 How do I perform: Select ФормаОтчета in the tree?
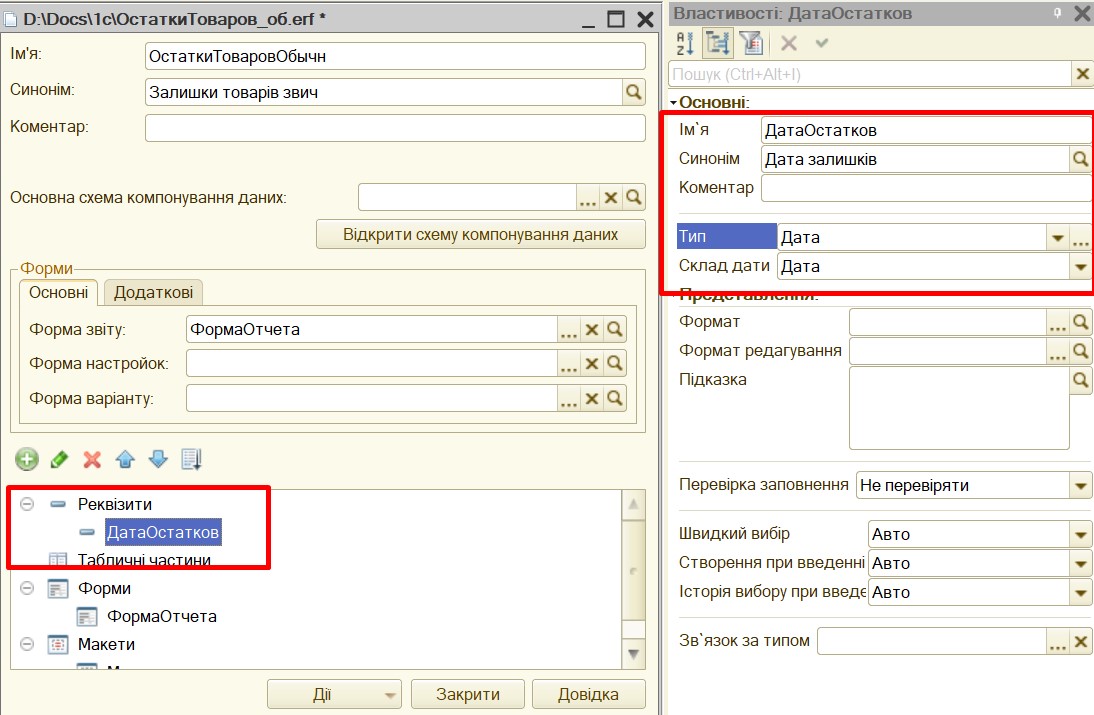[x=162, y=617]
